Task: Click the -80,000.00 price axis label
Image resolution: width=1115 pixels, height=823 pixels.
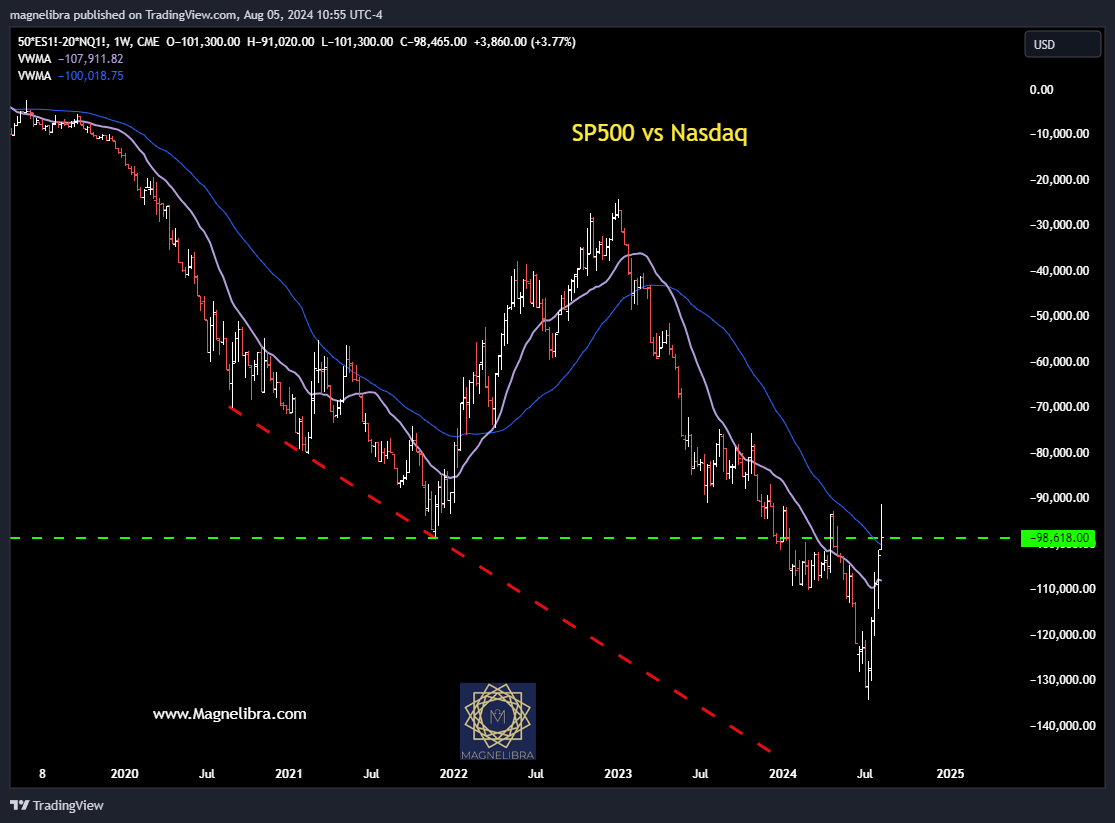Action: tap(1060, 452)
